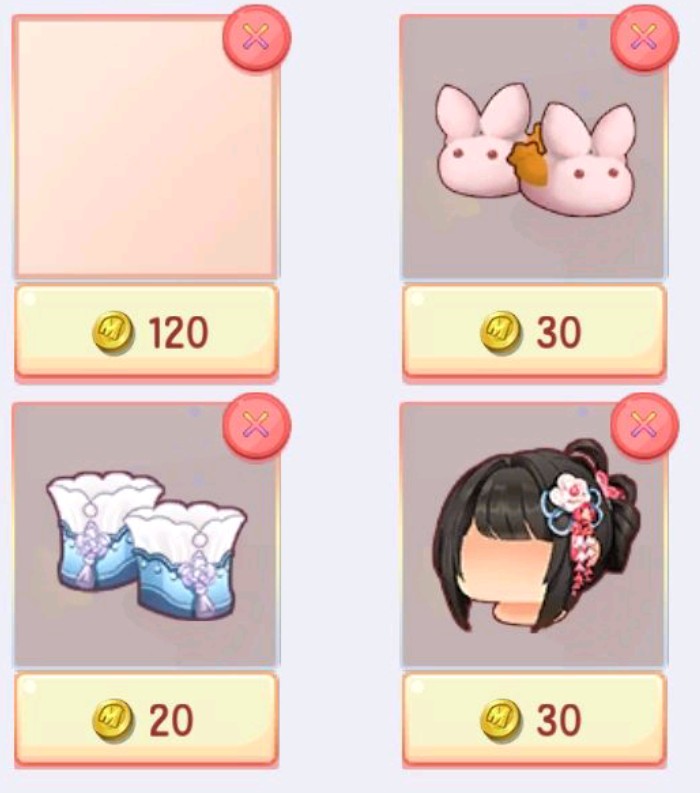
Task: Click the gold coin under bunny slippers
Action: click(501, 333)
